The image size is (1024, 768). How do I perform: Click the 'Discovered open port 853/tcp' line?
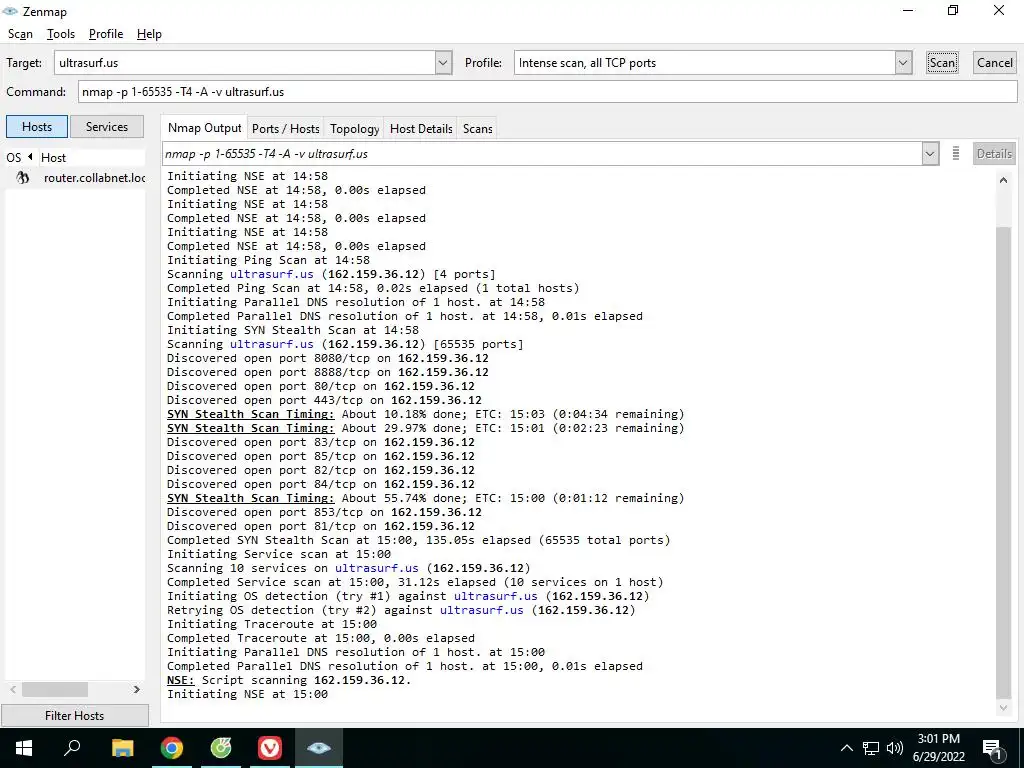pos(324,512)
